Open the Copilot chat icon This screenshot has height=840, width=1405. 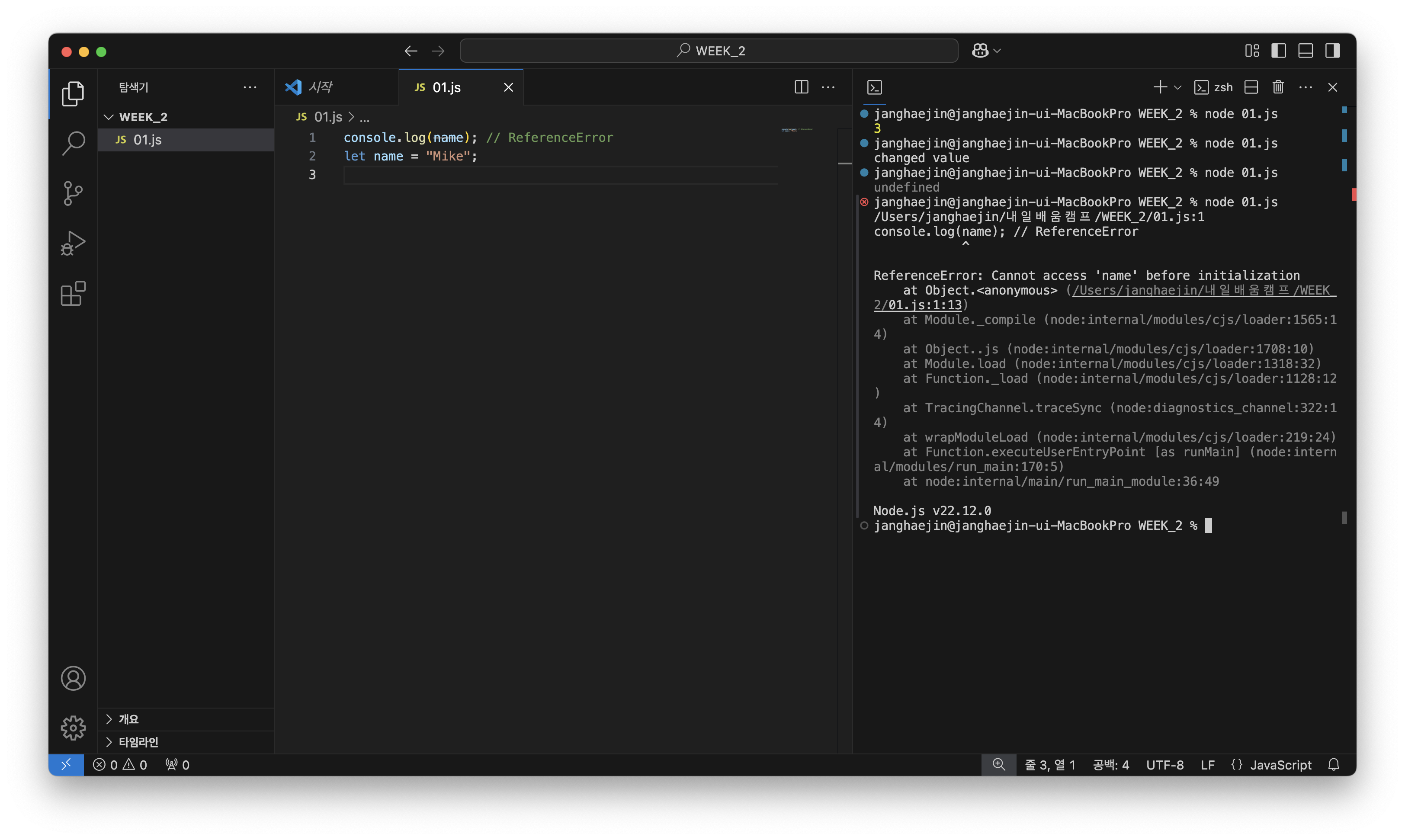pos(980,51)
